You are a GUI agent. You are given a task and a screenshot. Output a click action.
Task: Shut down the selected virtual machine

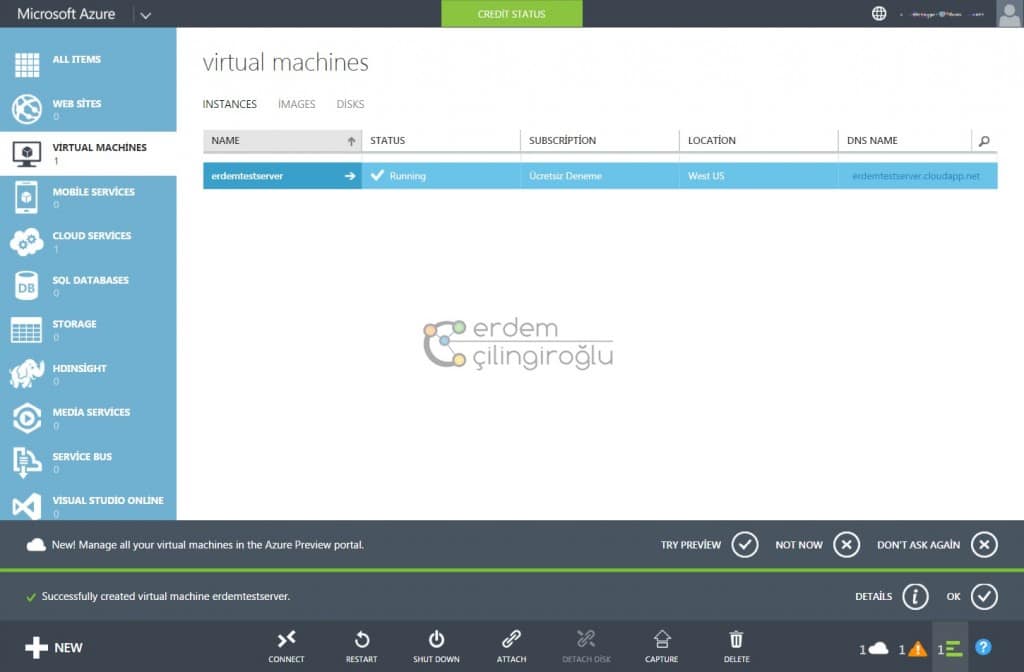click(x=436, y=646)
